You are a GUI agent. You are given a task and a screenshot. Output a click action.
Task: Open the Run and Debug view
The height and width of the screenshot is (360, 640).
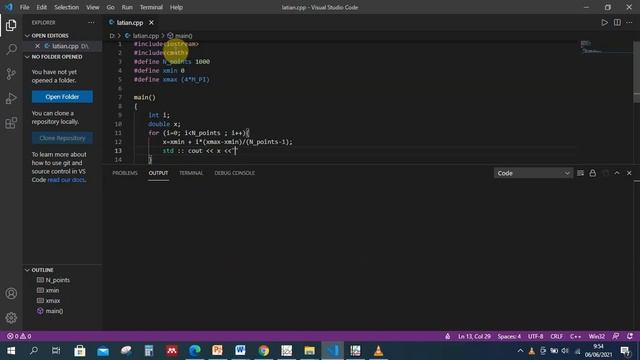pyautogui.click(x=11, y=98)
